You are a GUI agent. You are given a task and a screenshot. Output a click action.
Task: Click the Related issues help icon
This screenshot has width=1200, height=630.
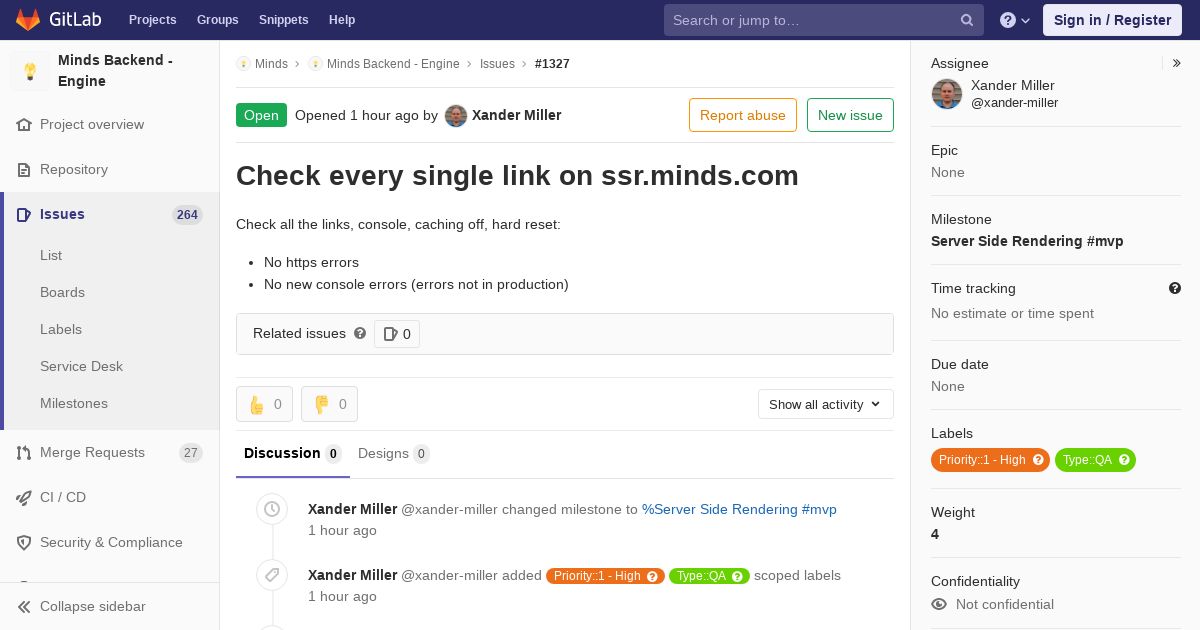[x=360, y=334]
